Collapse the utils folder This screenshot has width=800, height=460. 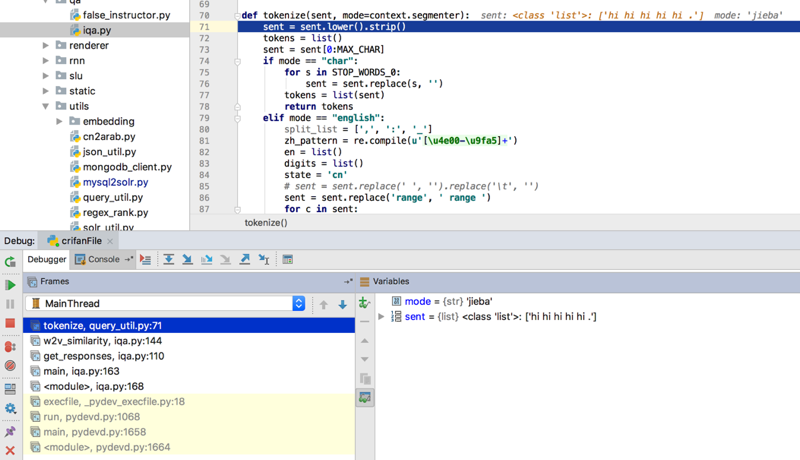click(x=46, y=106)
